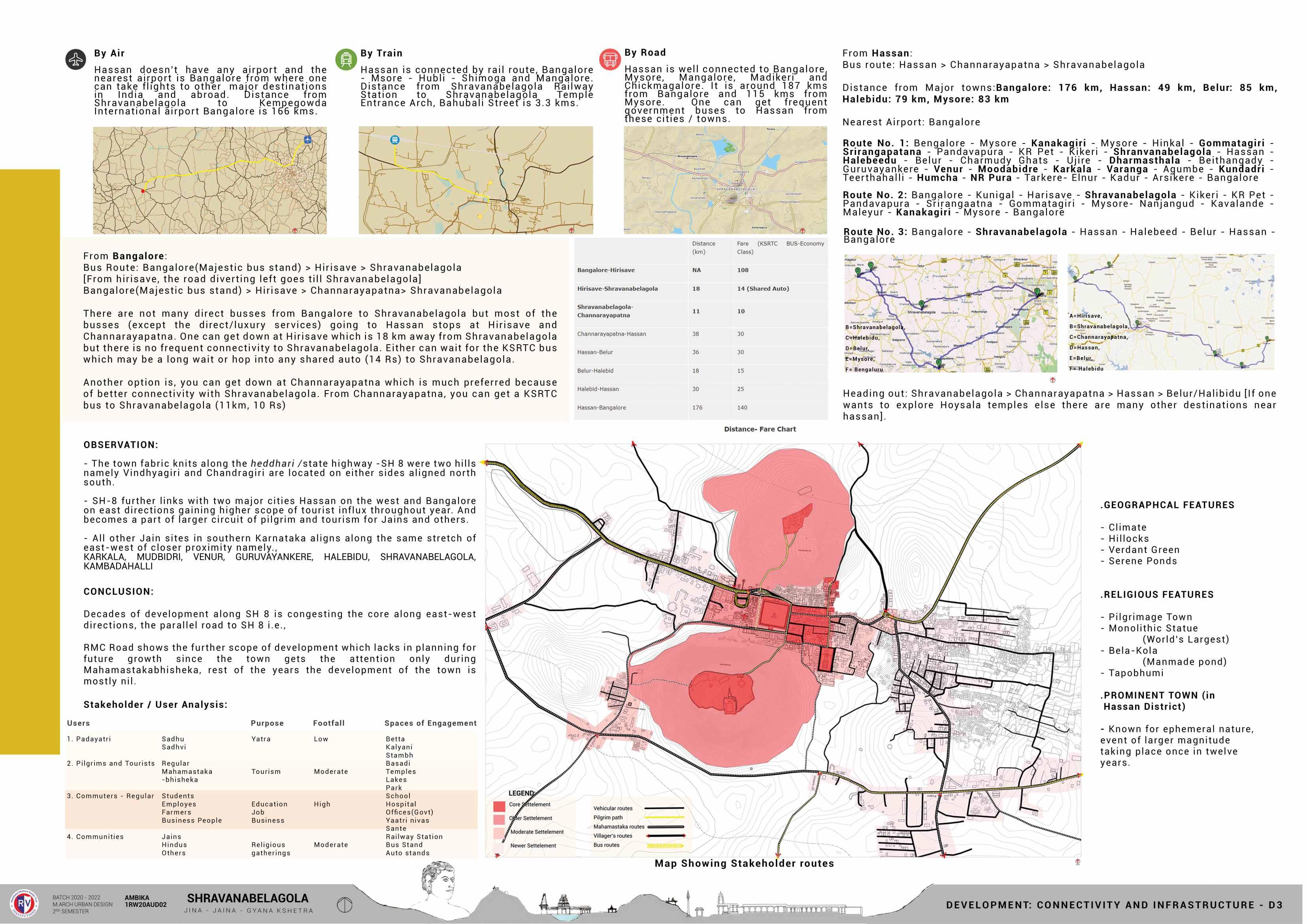This screenshot has width=1307, height=924.
Task: Click the airplane icon beside By Air
Action: click(76, 59)
